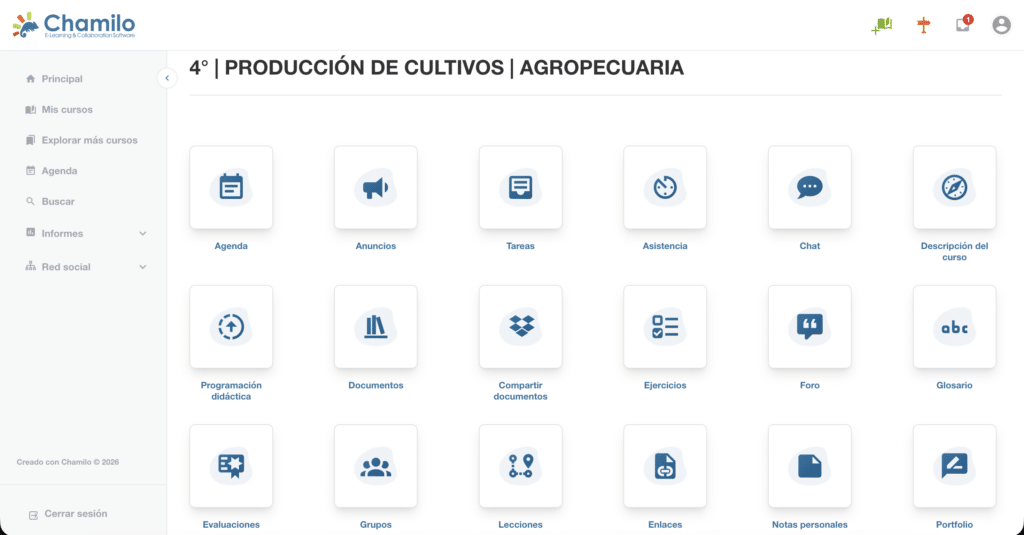This screenshot has width=1024, height=535.
Task: Open the Documentos books tool
Action: pyautogui.click(x=376, y=327)
